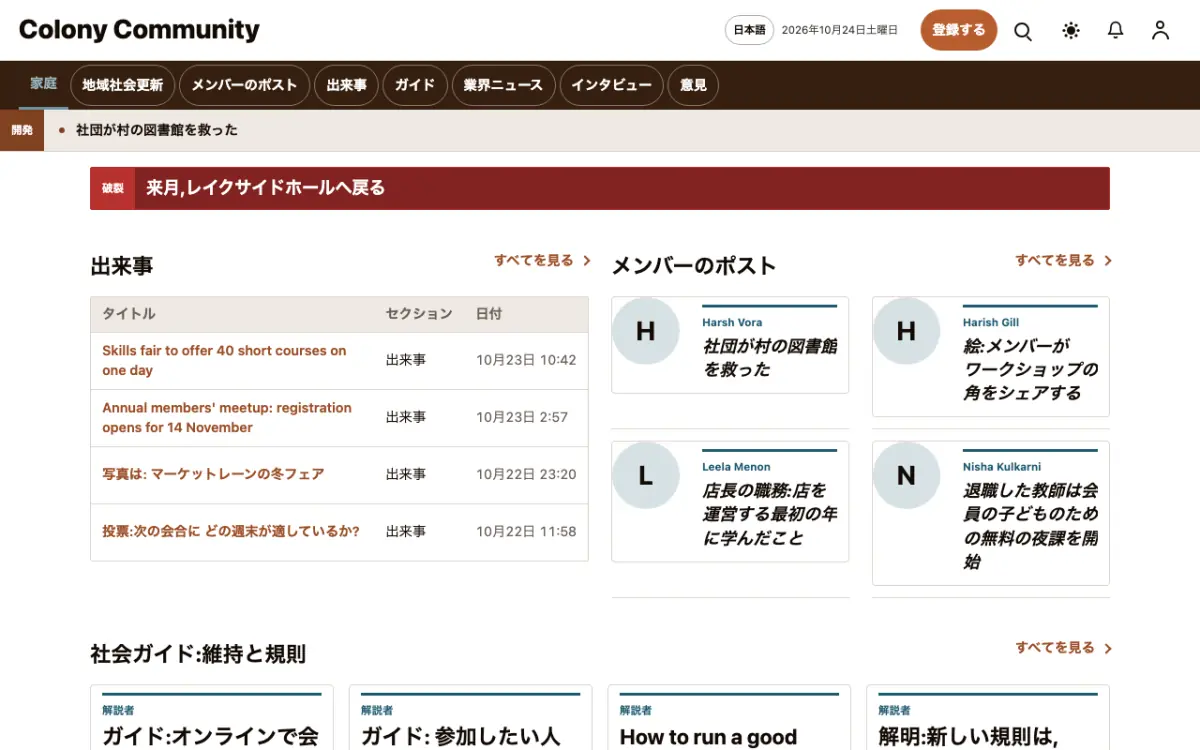Image resolution: width=1200 pixels, height=750 pixels.
Task: Click the chevron after 社会ガイド すべてを見る
Action: click(x=1108, y=648)
